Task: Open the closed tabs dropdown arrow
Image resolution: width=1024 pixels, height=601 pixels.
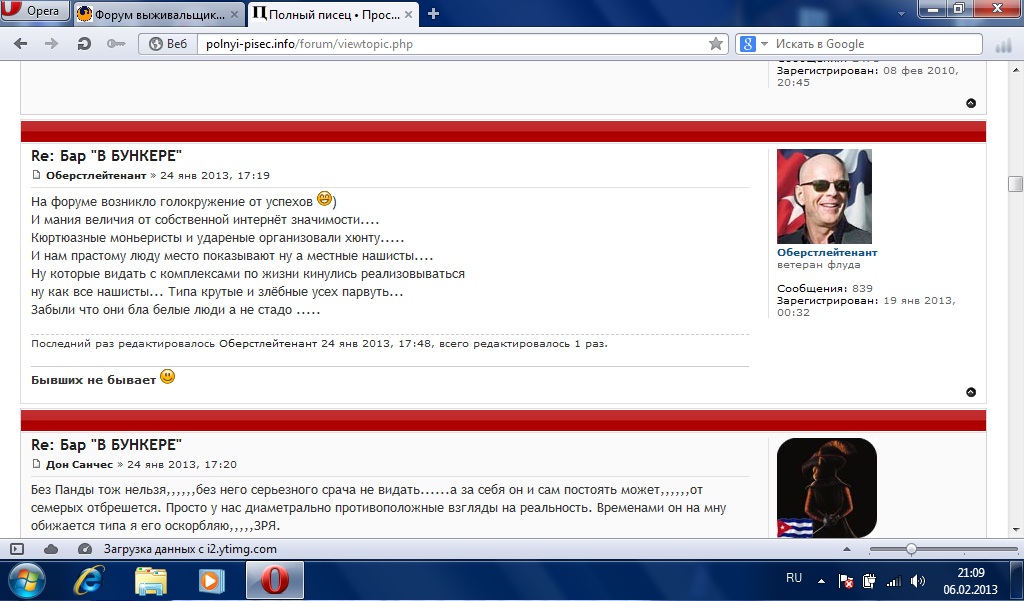Action: [x=901, y=14]
